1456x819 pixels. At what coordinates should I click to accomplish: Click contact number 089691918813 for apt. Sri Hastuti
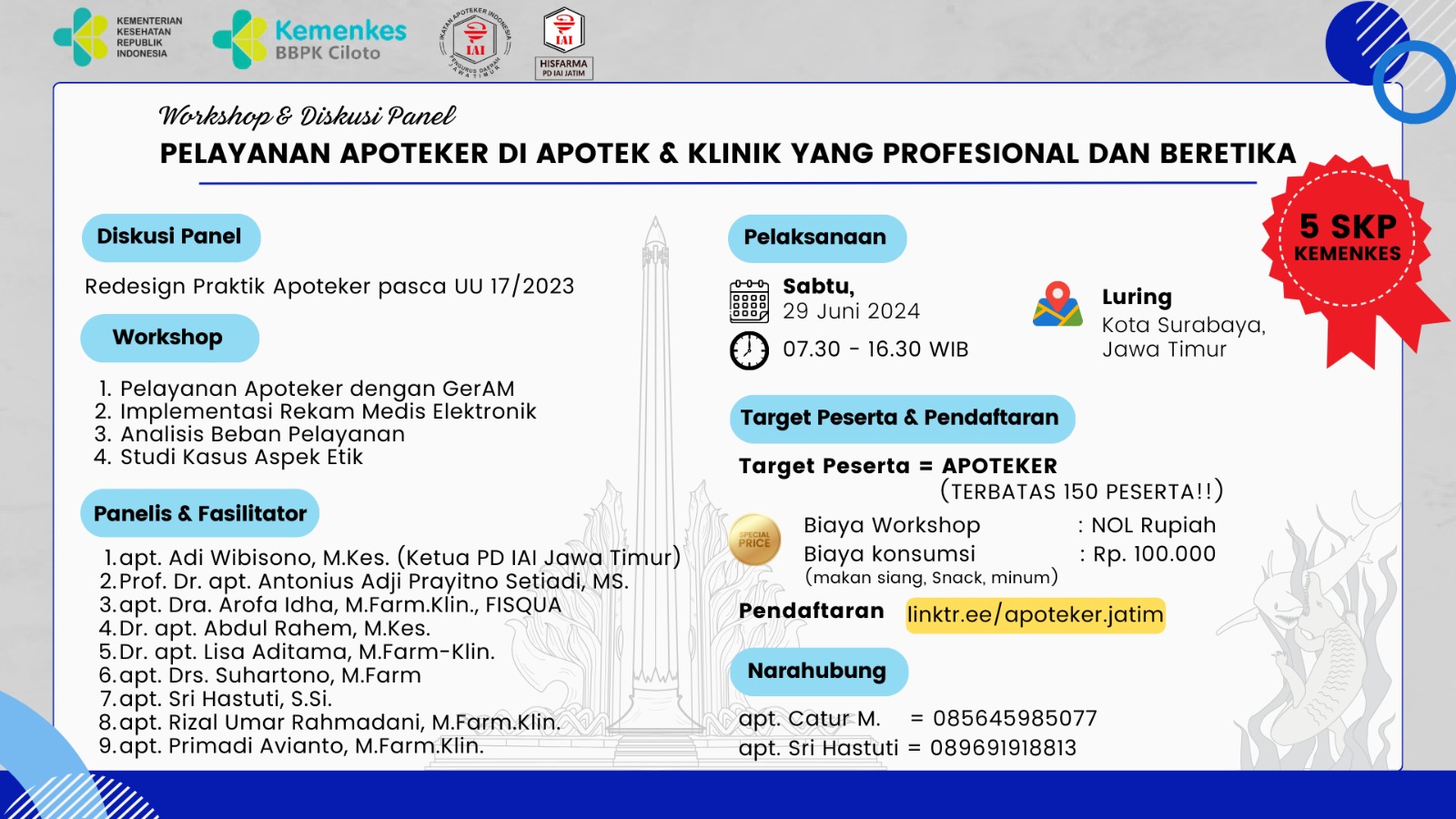tap(1004, 748)
